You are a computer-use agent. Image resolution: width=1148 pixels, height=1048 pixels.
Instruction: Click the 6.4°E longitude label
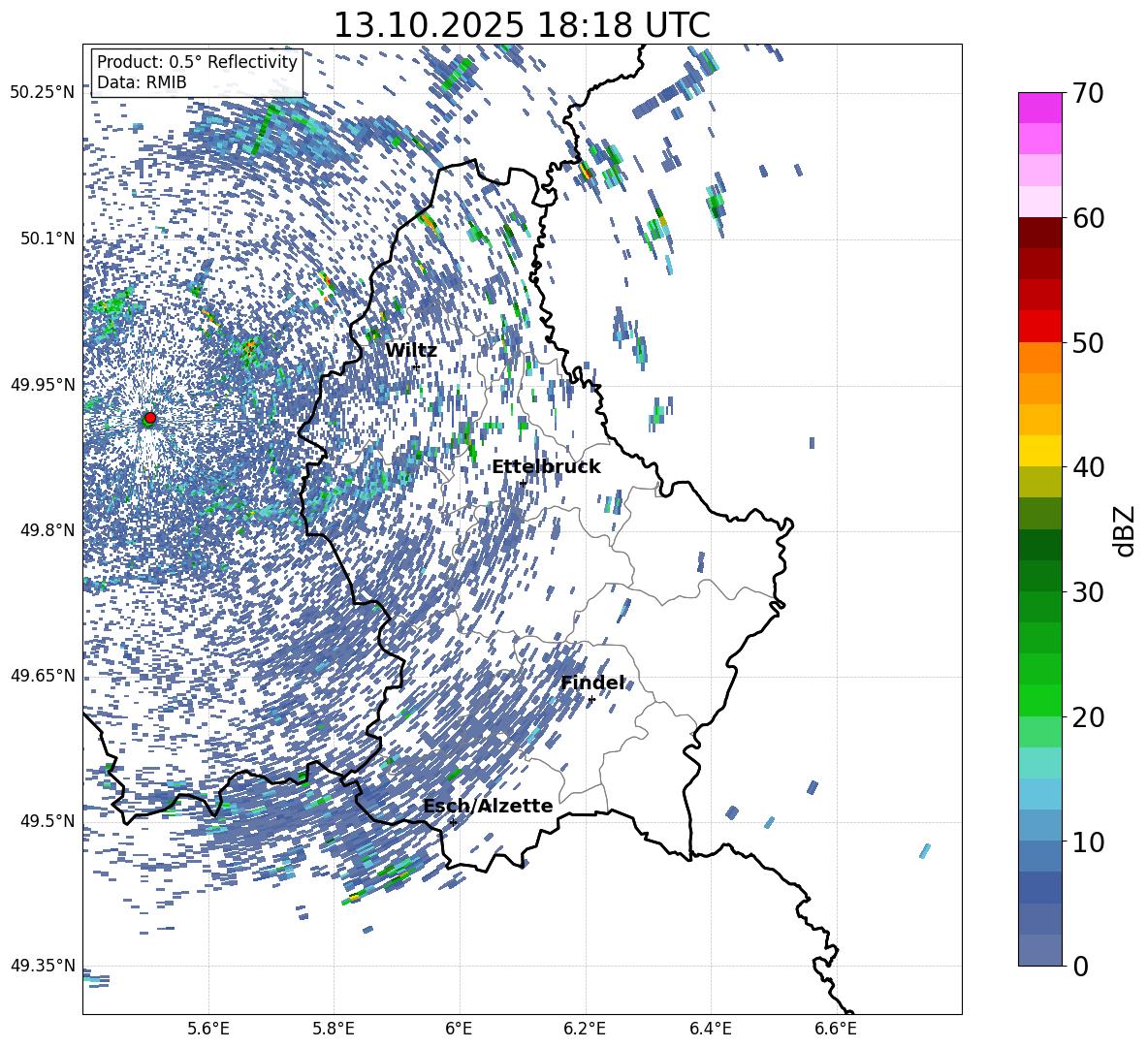pos(710,1029)
